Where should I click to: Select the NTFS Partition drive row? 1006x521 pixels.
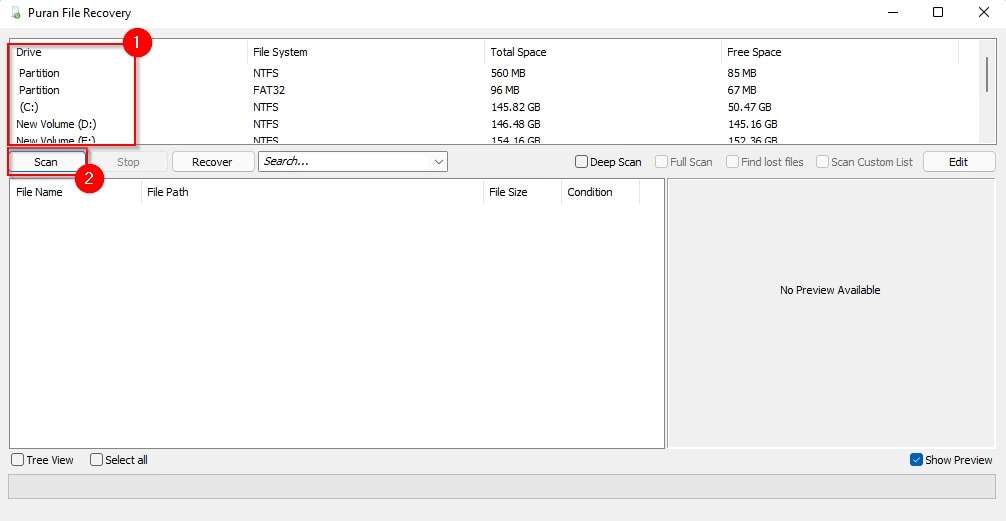point(494,73)
